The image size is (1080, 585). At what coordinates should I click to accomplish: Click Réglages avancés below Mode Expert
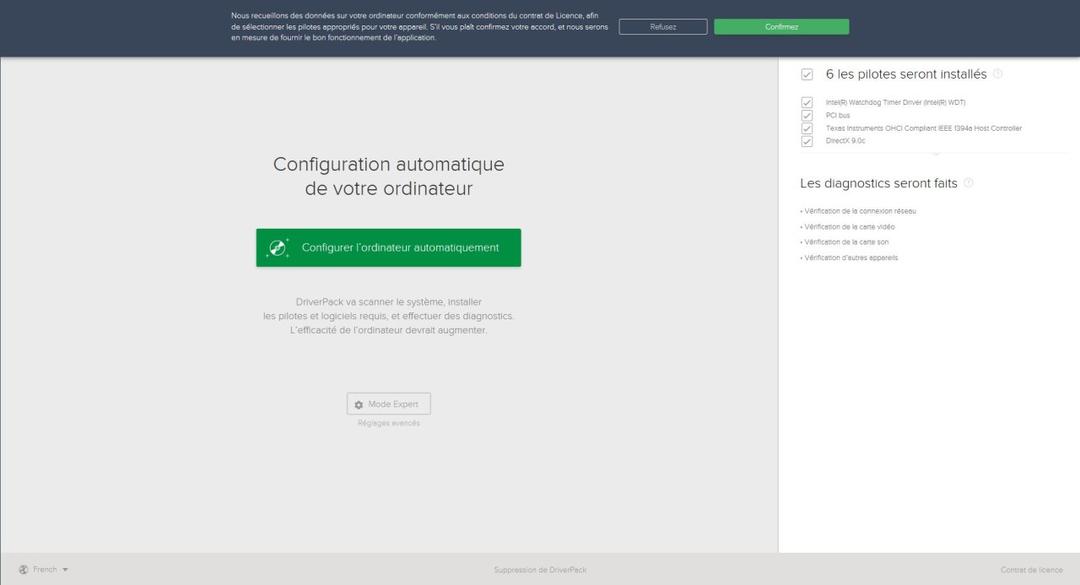(x=388, y=423)
